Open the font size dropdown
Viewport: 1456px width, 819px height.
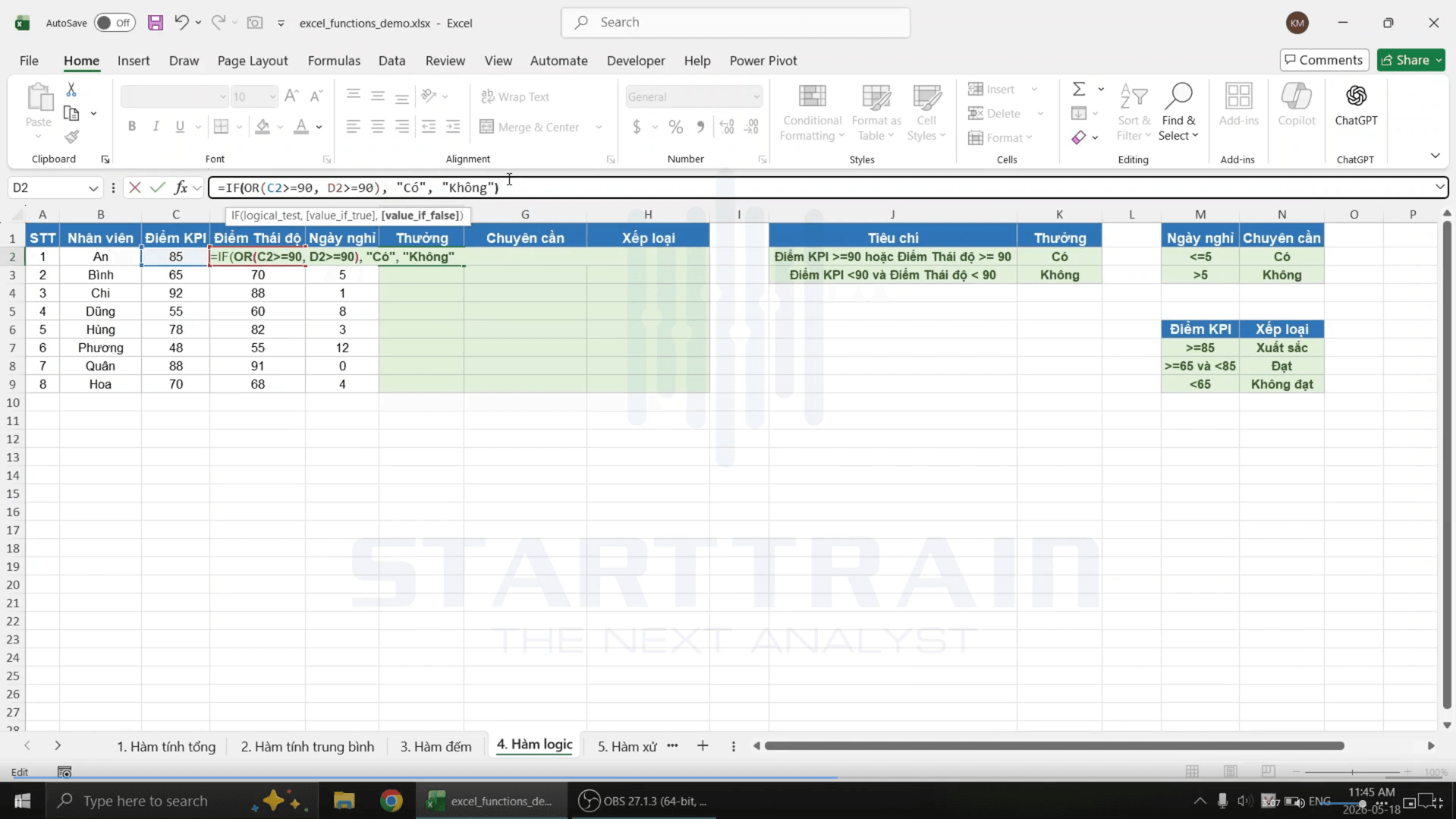tap(272, 96)
